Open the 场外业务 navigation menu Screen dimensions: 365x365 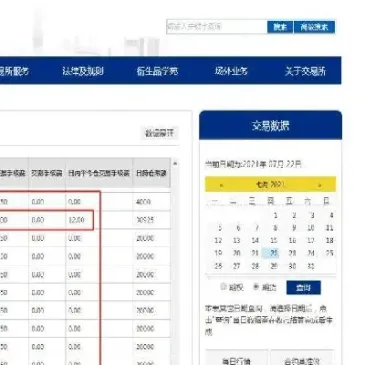(x=231, y=71)
